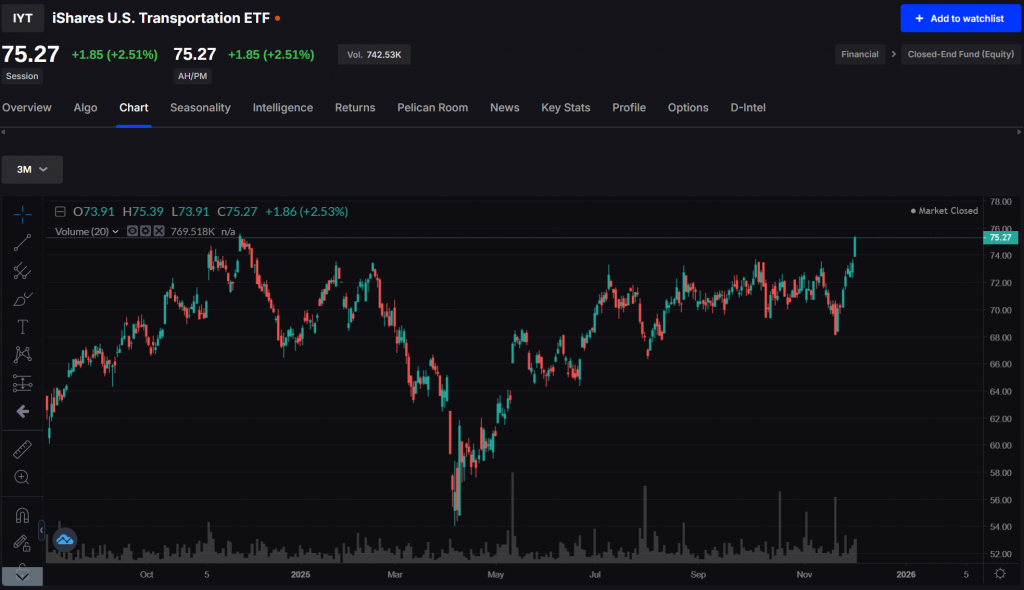
Task: Click the back arrow in drawing toolbar
Action: [x=22, y=411]
